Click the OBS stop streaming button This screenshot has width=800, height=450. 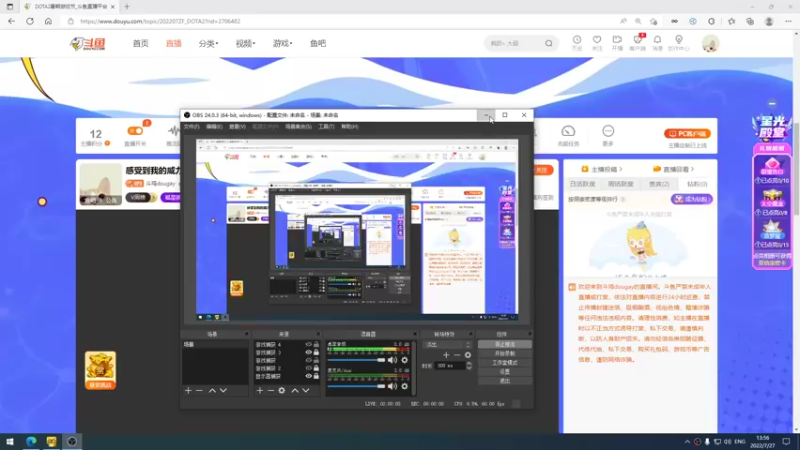505,344
